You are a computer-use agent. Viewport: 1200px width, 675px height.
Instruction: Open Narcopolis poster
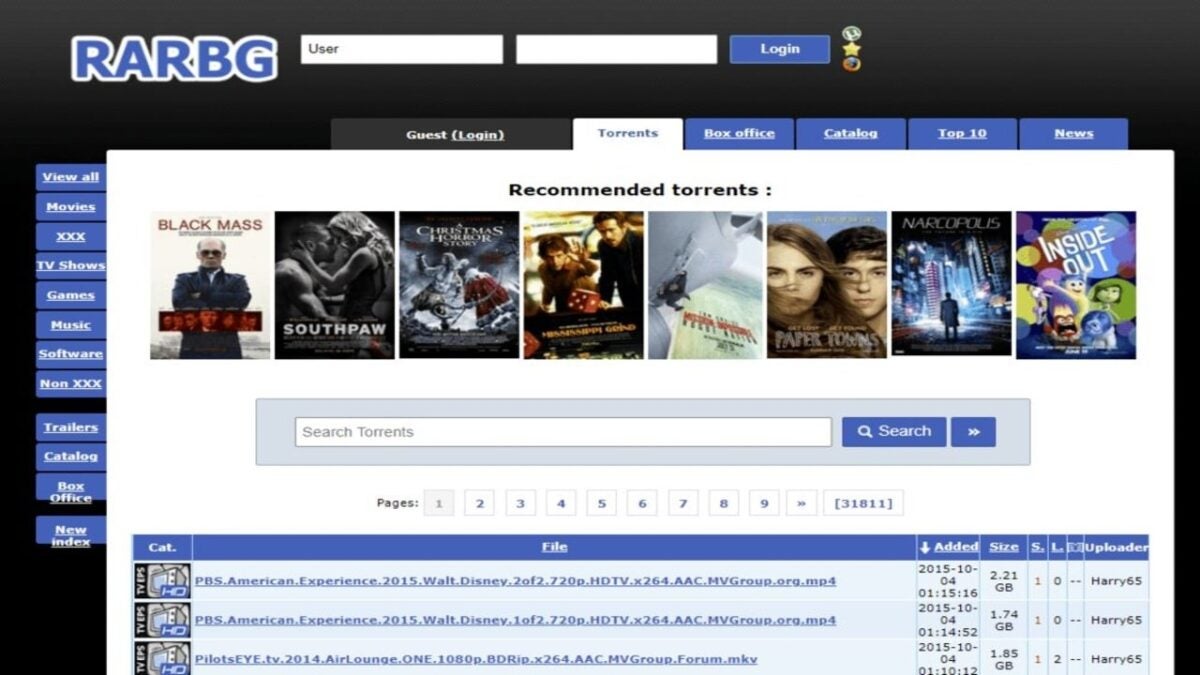pos(951,285)
